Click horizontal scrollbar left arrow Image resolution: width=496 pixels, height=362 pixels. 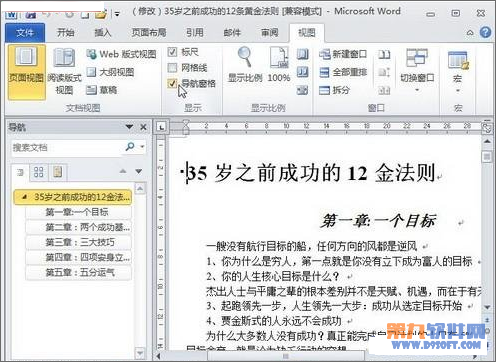point(159,356)
